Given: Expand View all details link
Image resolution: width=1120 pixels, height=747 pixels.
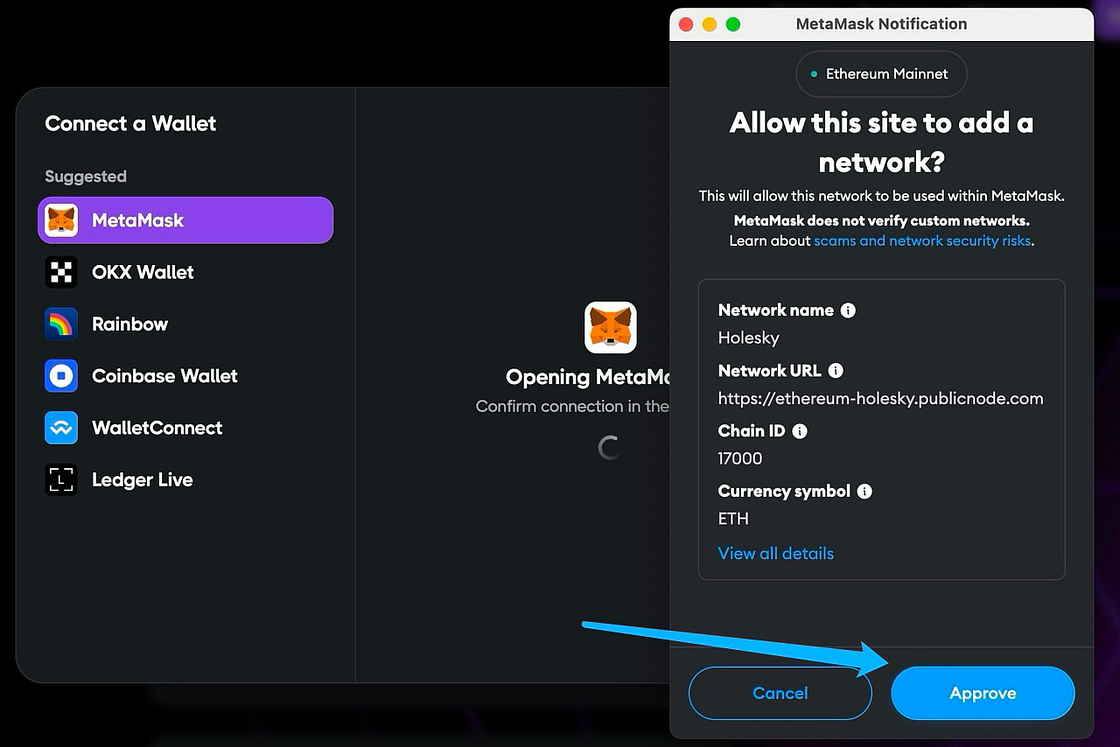Looking at the screenshot, I should 775,553.
